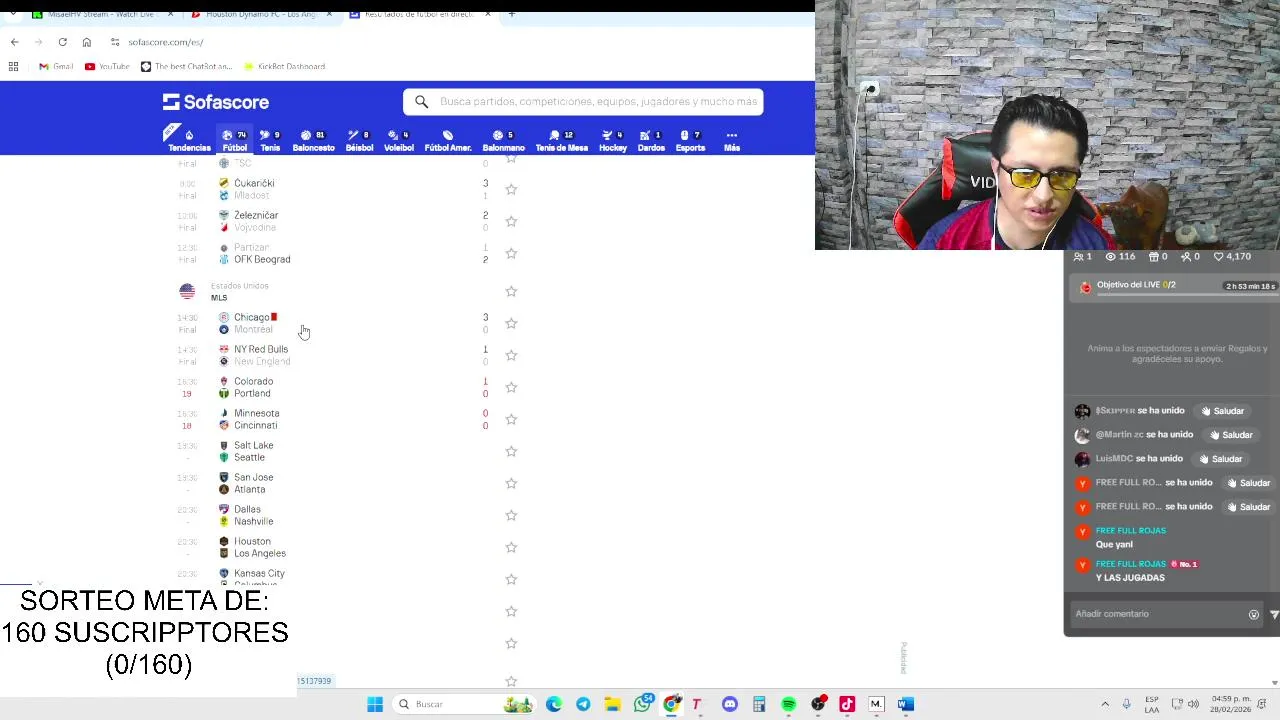Open the emoji picker in comment box
The image size is (1280, 720).
click(1254, 614)
